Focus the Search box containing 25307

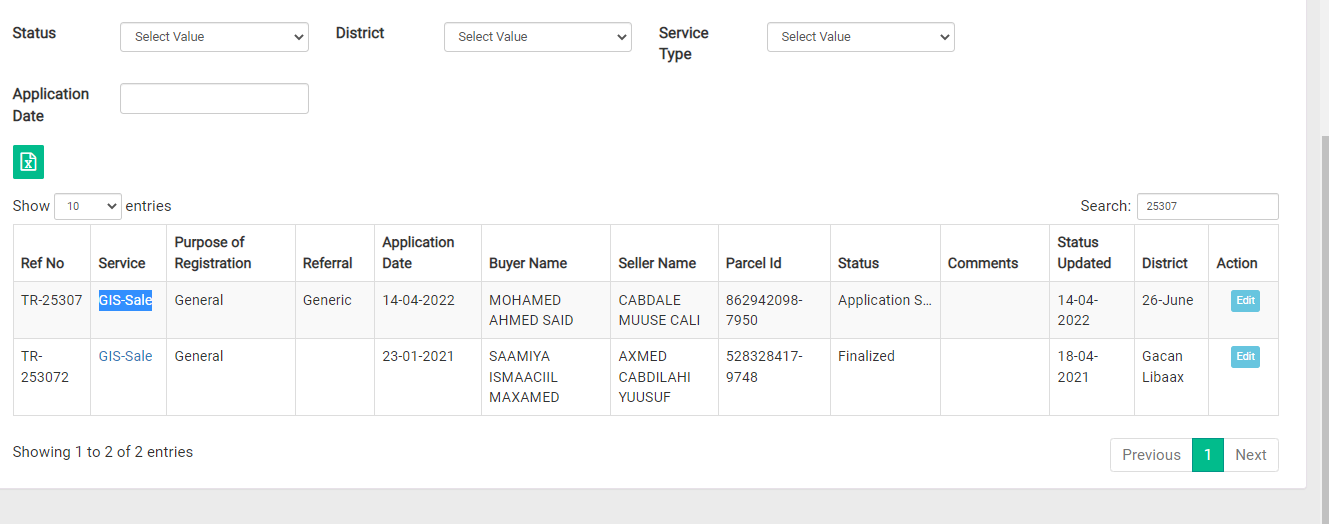point(1208,206)
